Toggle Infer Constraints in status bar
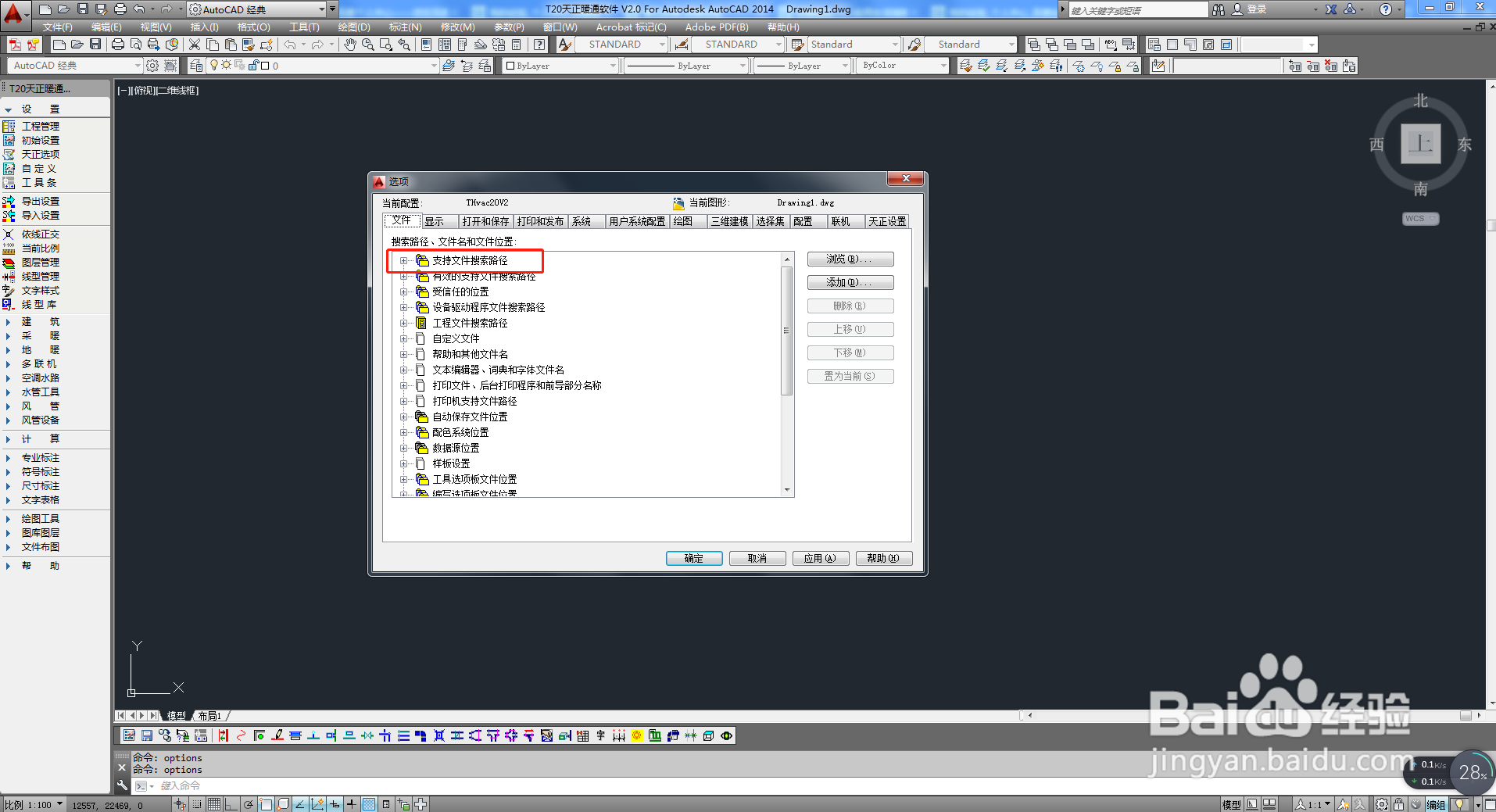Screen dimensions: 1496x812 180,804
